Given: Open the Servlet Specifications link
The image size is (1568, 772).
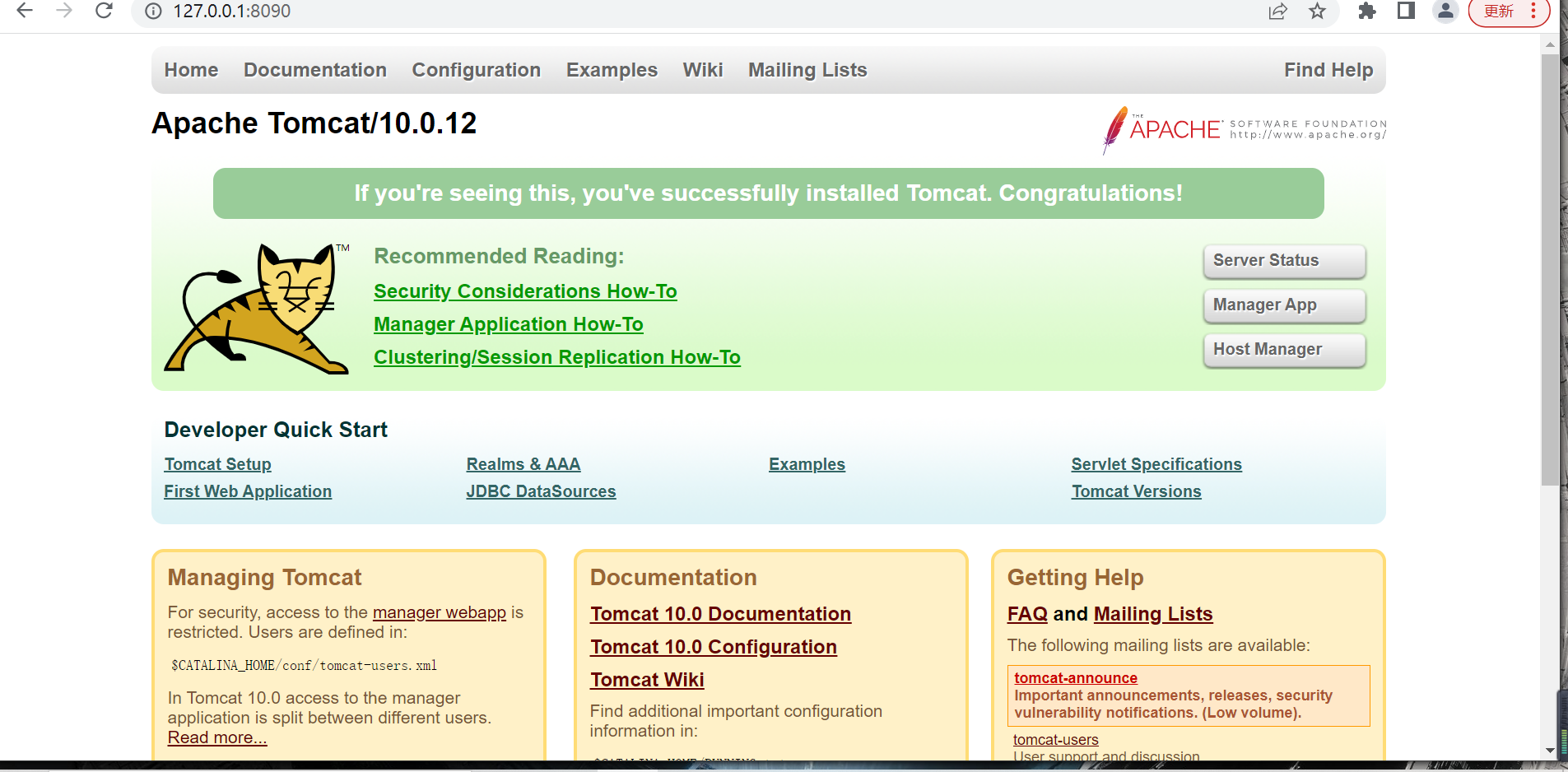Looking at the screenshot, I should [1156, 464].
